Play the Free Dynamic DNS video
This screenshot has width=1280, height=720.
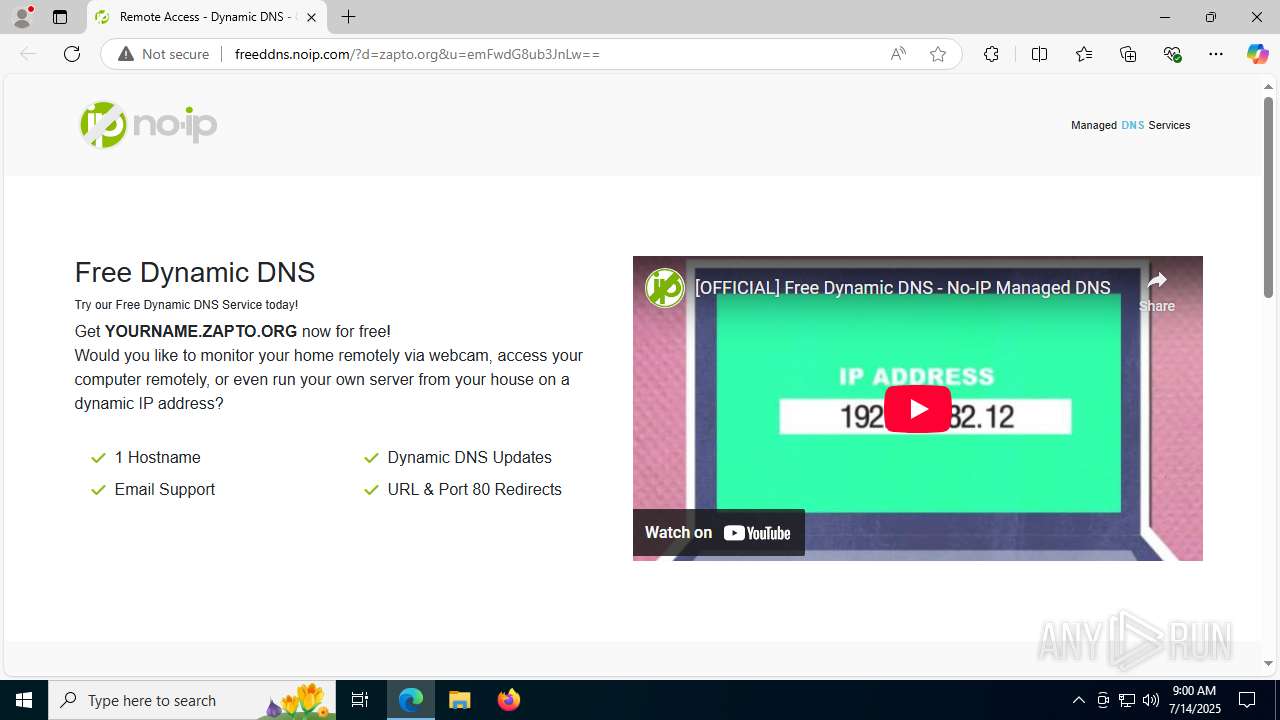click(x=917, y=409)
